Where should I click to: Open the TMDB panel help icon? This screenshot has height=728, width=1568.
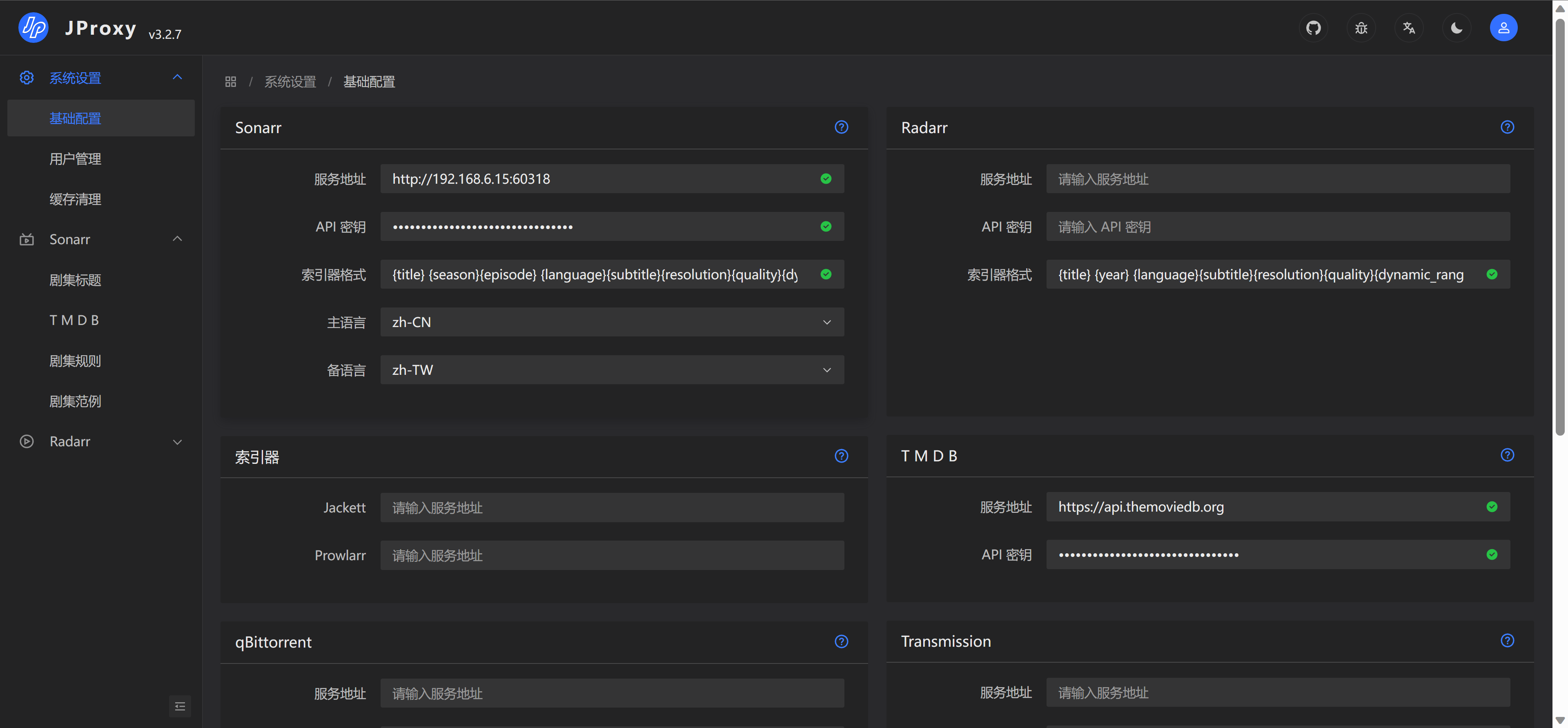tap(1507, 455)
